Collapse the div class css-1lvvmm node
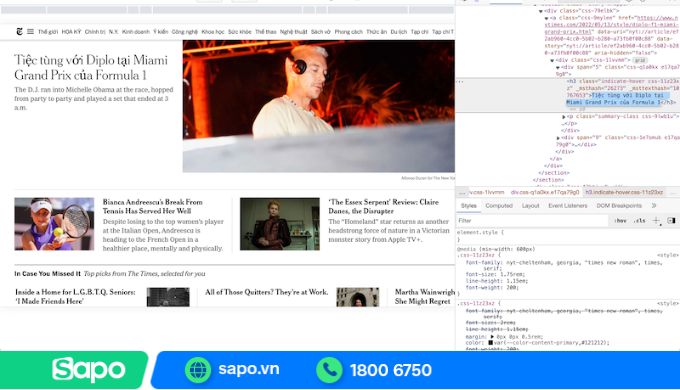The height and width of the screenshot is (390, 680). (x=552, y=60)
